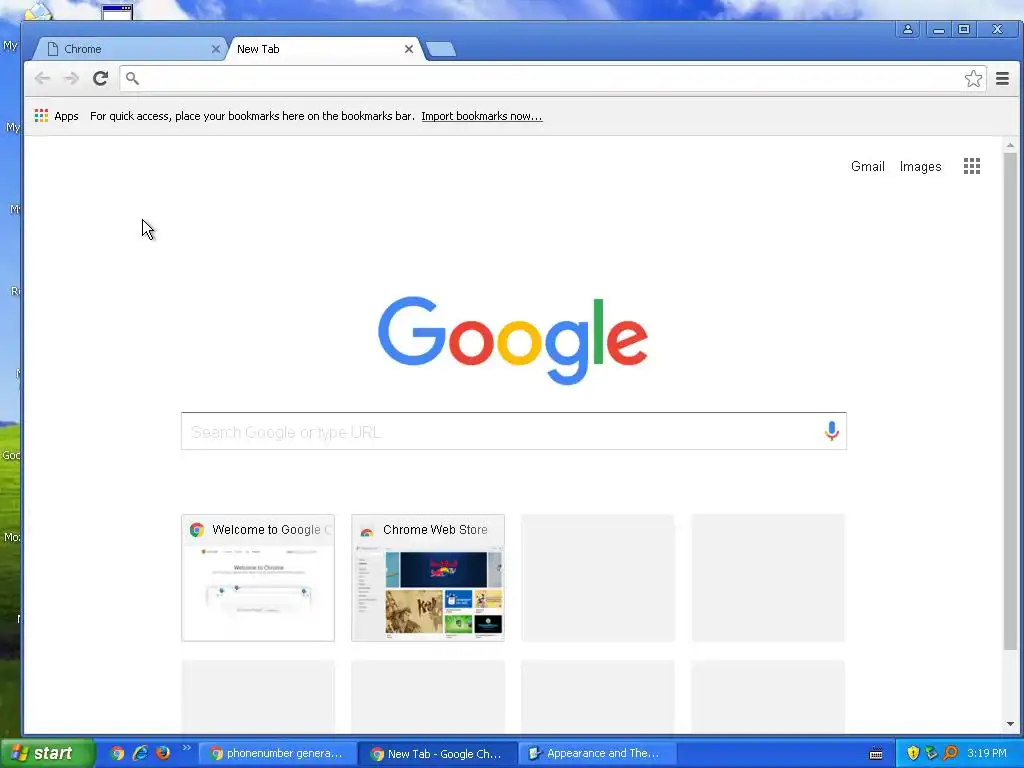The image size is (1024, 768).
Task: Open the Apps shortcut in bookmarks bar
Action: click(56, 116)
